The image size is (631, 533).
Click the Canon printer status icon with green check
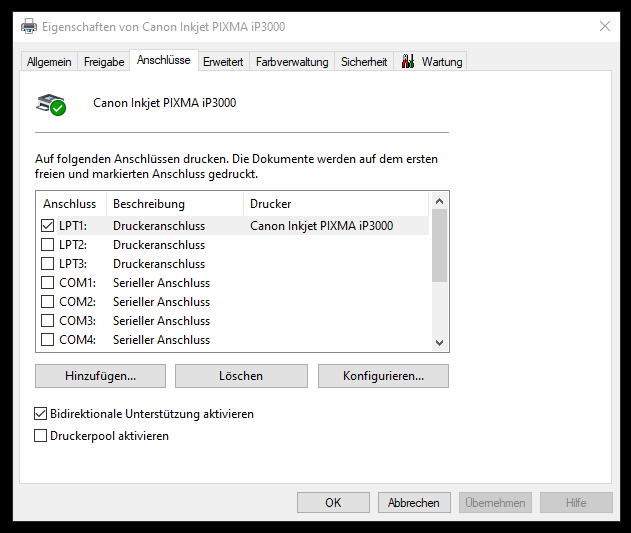(51, 105)
